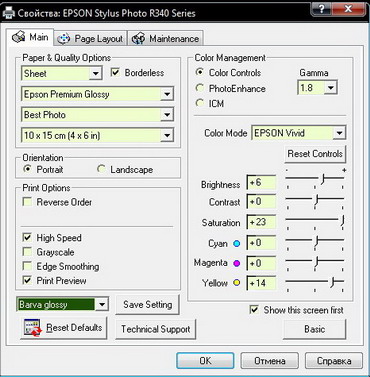Click the Main tab printer icon
The height and width of the screenshot is (377, 370).
18,37
